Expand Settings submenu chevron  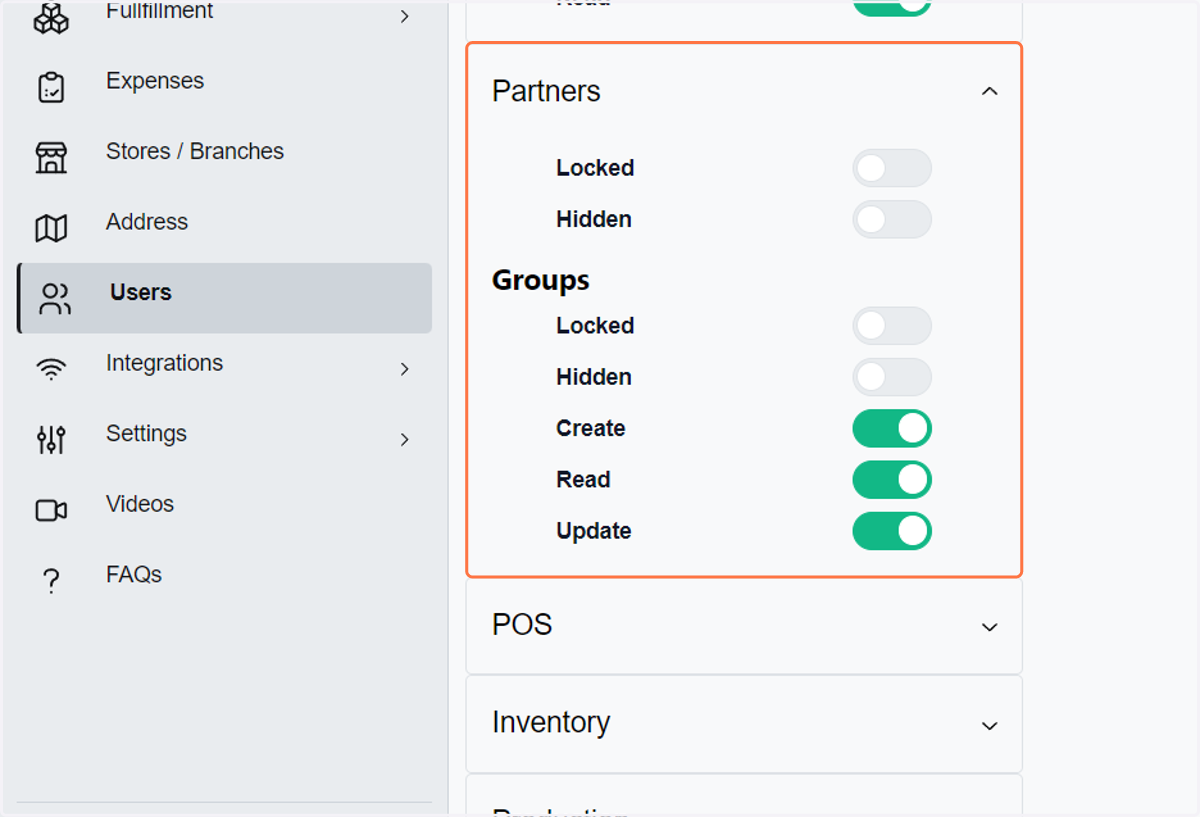404,439
